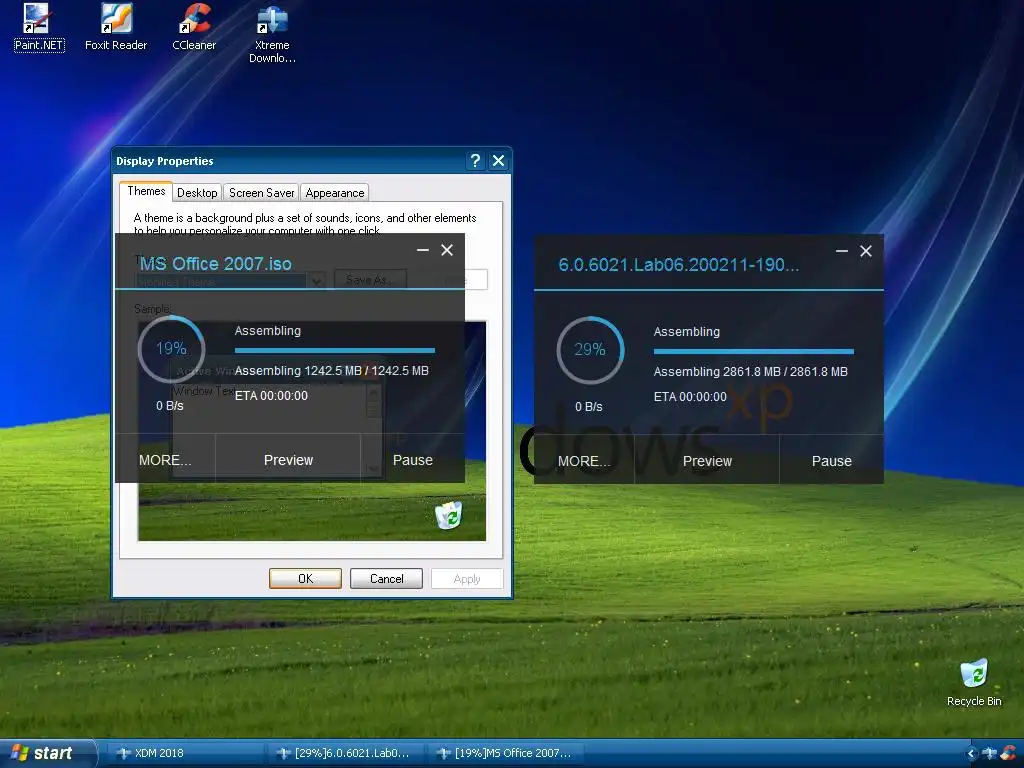Select the [29%]6.0.6021.Lab0... taskbar button
This screenshot has width=1024, height=768.
point(345,753)
